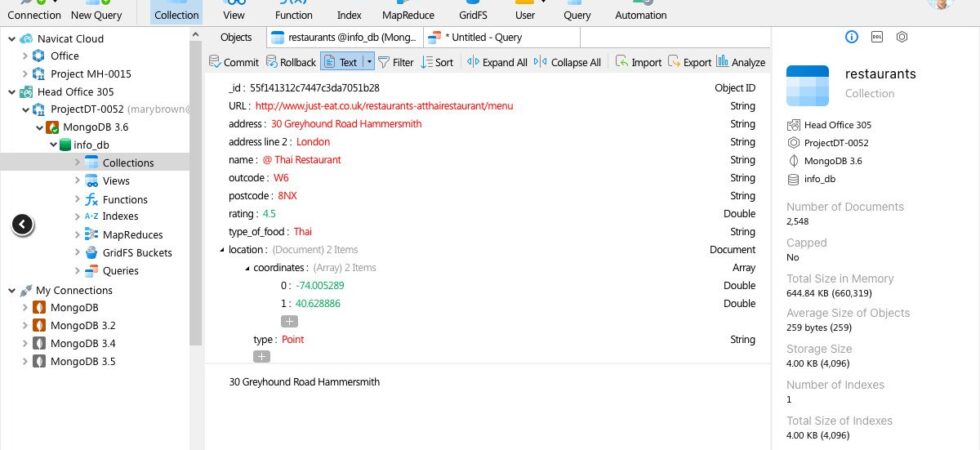Edit the address text field at bottom
The width and height of the screenshot is (980, 450).
[488, 382]
